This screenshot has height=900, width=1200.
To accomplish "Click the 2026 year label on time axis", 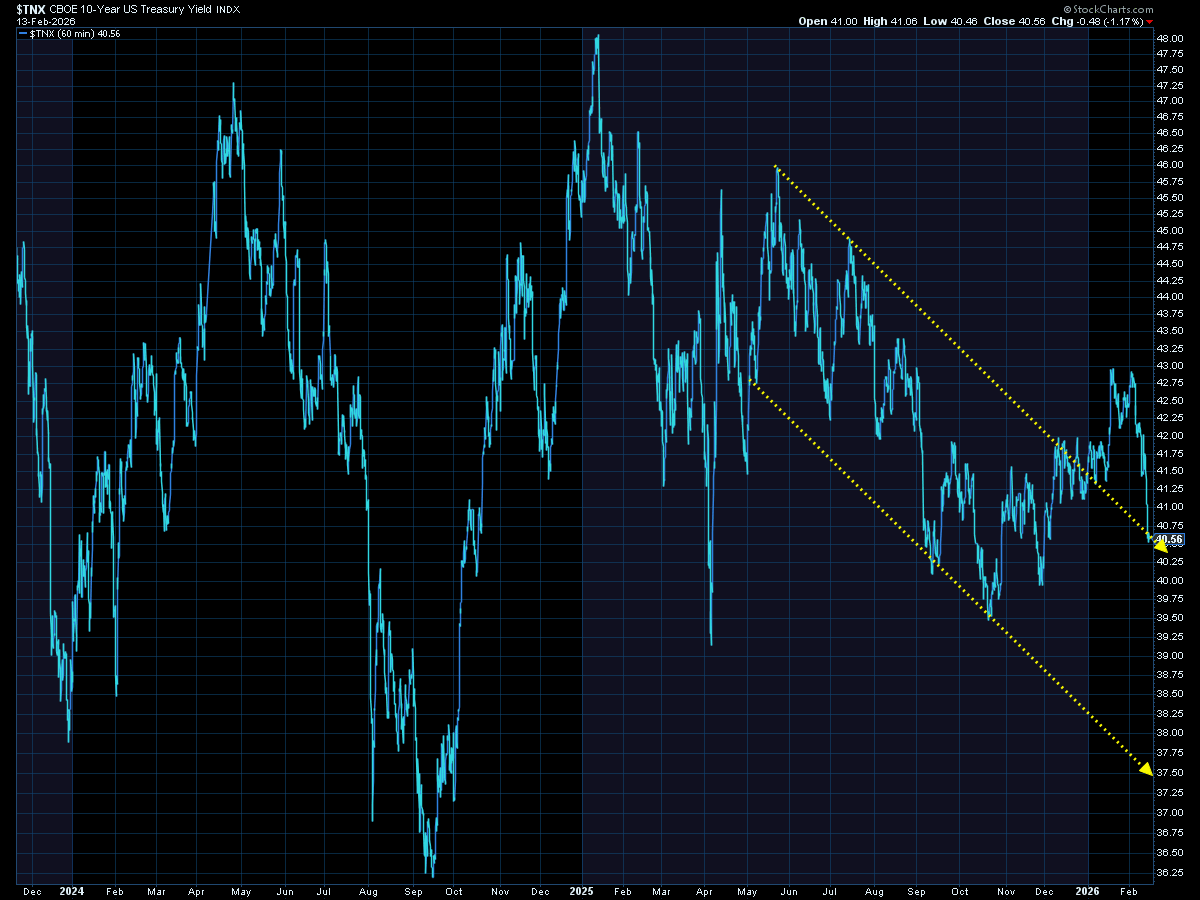I will click(1088, 890).
